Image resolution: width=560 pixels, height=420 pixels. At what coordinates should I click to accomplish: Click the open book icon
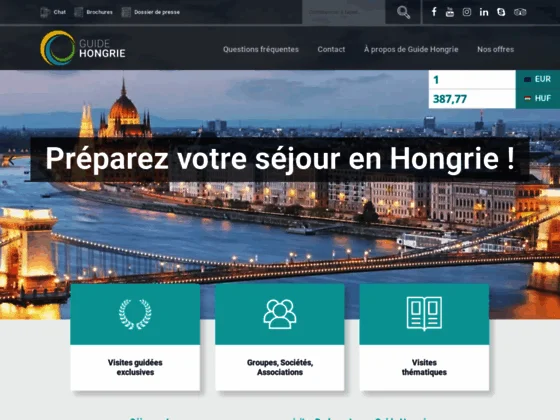[x=424, y=313]
